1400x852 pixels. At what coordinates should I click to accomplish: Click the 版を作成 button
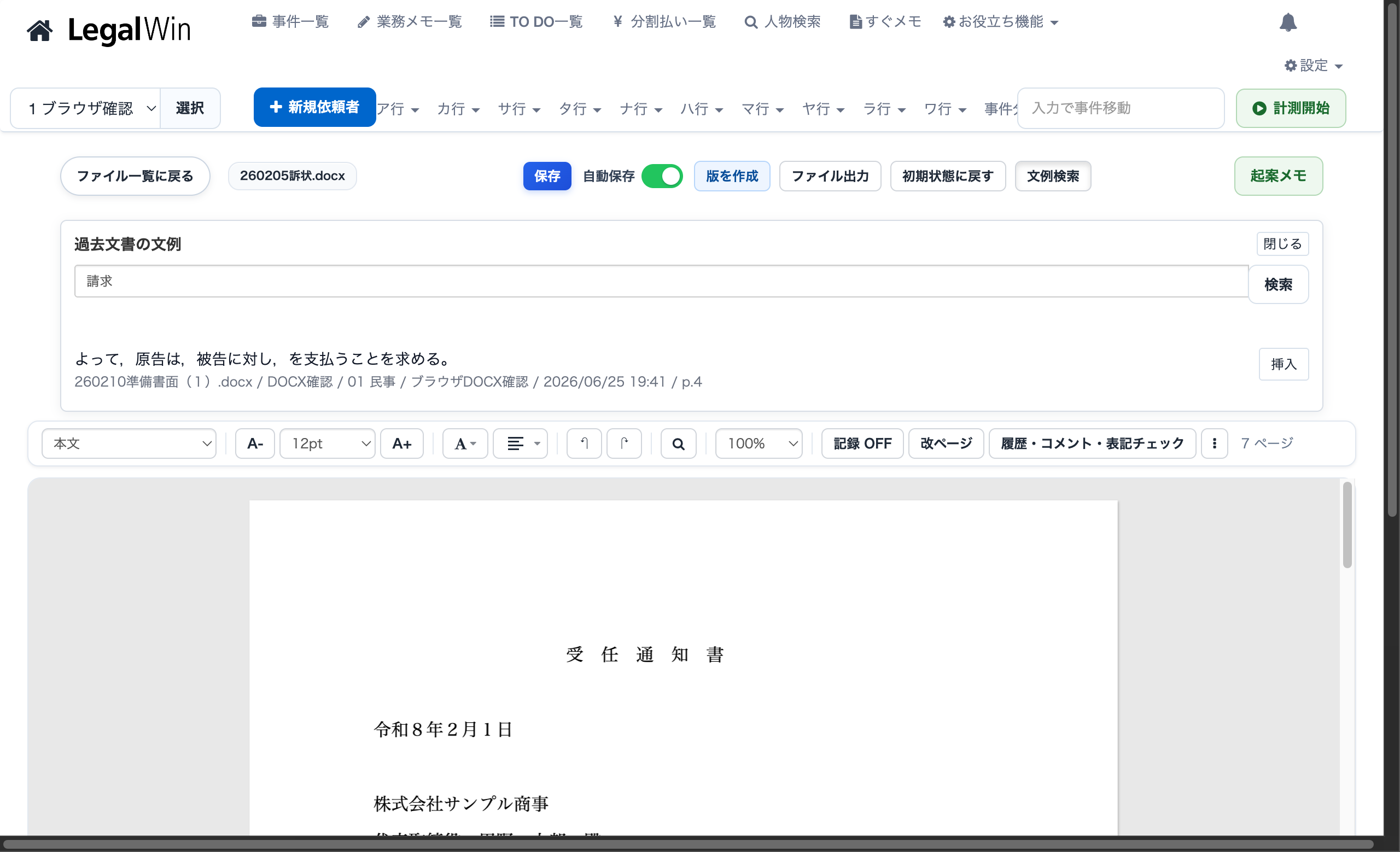(731, 176)
